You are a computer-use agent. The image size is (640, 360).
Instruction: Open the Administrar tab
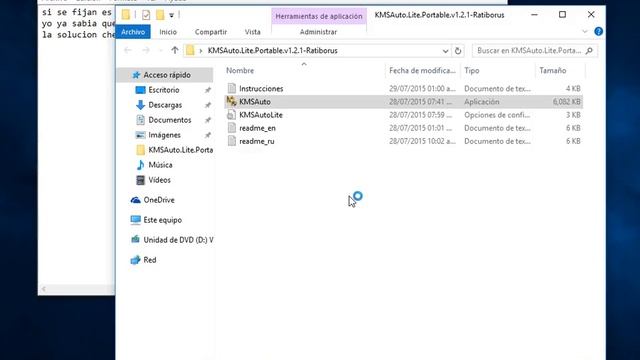318,32
